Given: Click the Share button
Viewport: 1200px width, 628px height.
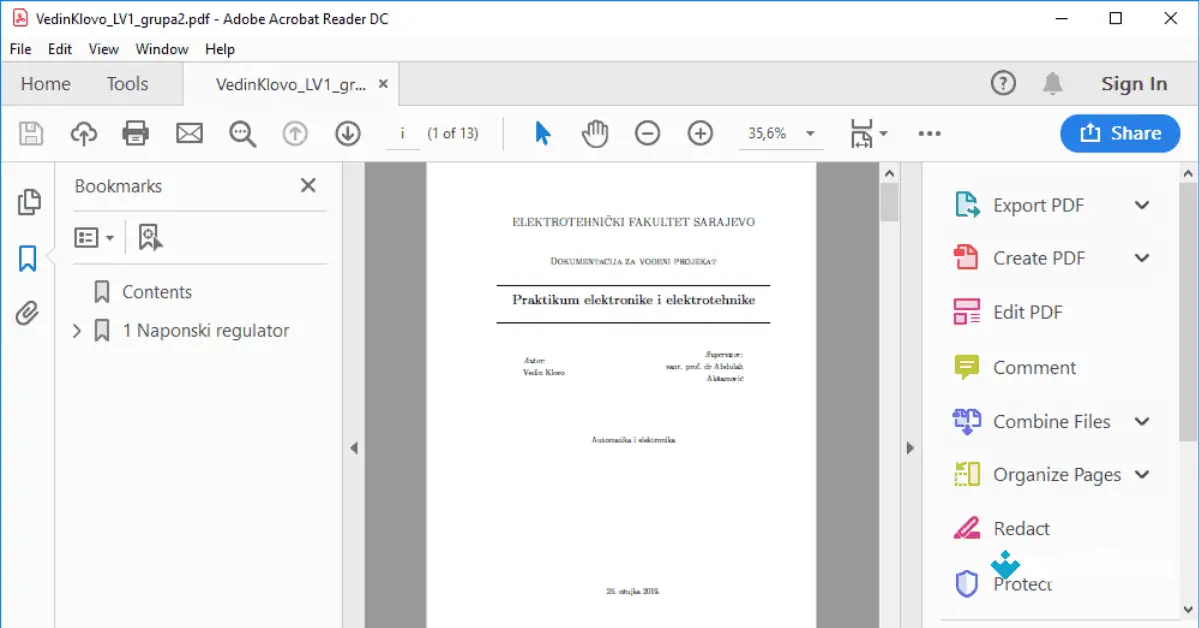Looking at the screenshot, I should click(x=1120, y=133).
